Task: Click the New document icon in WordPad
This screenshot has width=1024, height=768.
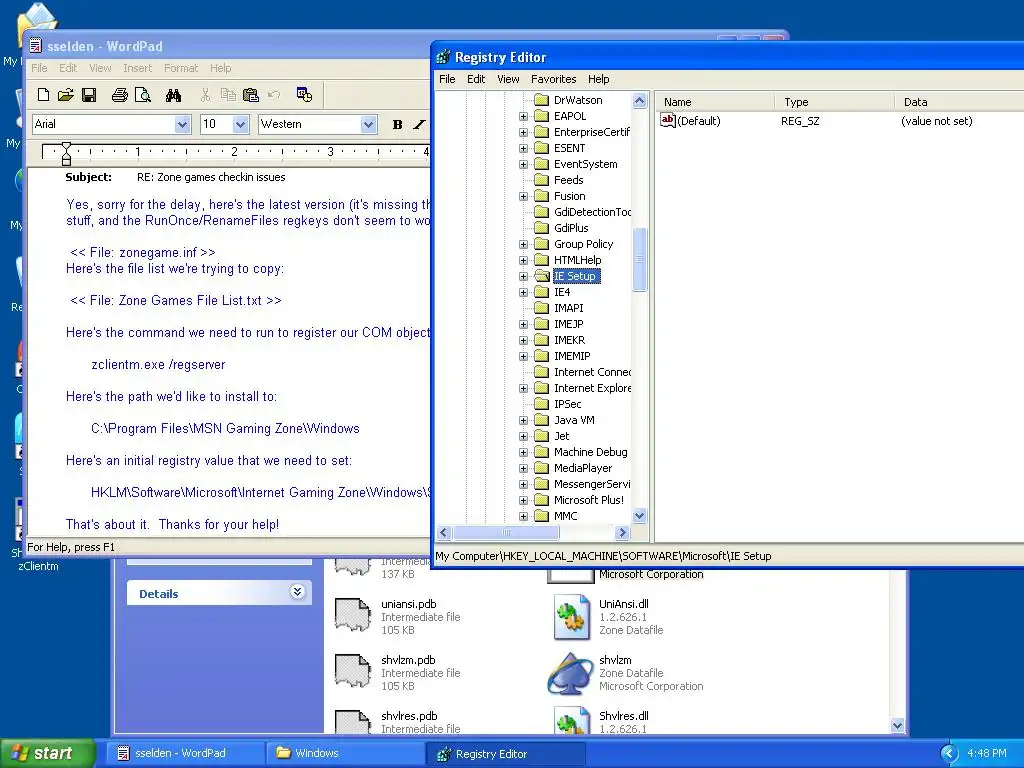Action: click(x=43, y=95)
